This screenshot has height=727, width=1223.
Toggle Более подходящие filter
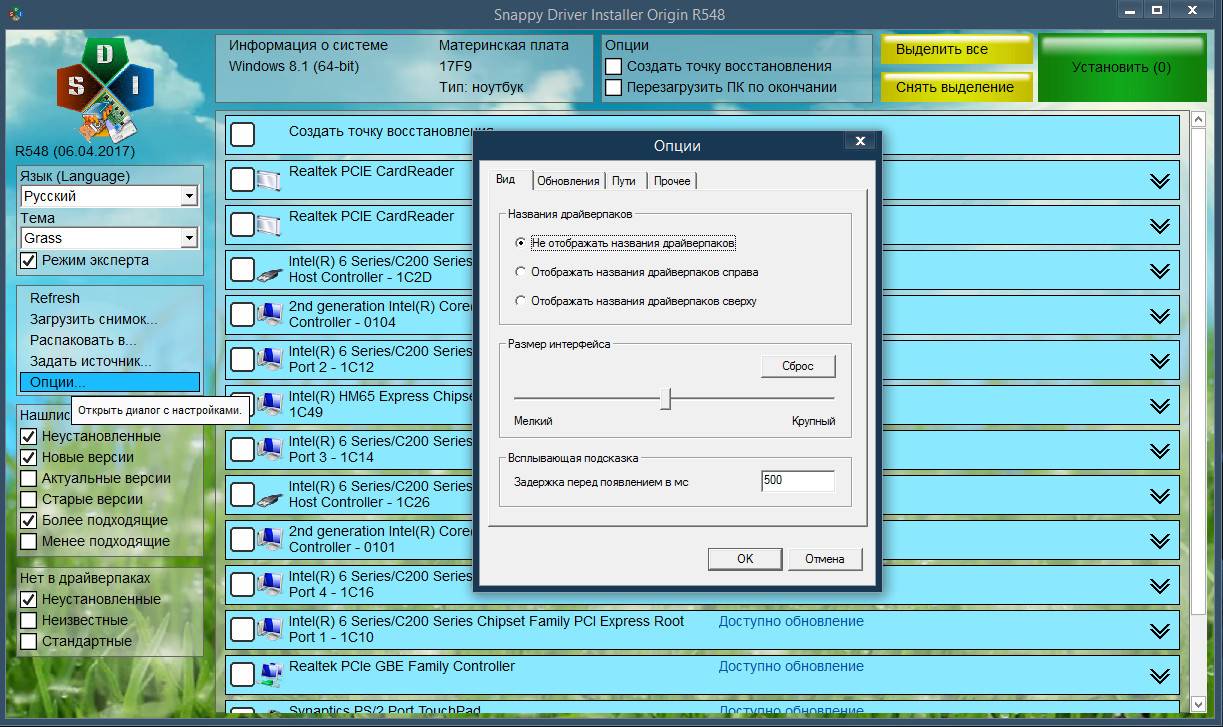click(x=29, y=520)
